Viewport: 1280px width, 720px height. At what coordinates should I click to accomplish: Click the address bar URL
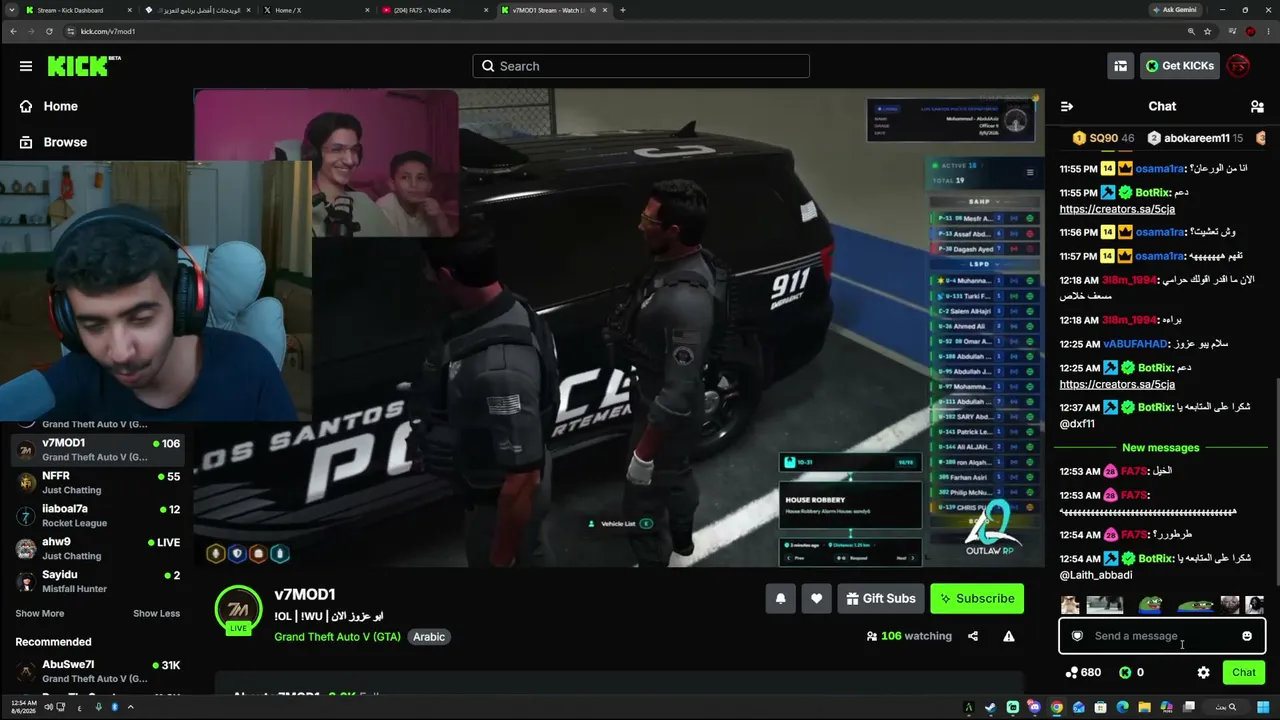coord(108,31)
